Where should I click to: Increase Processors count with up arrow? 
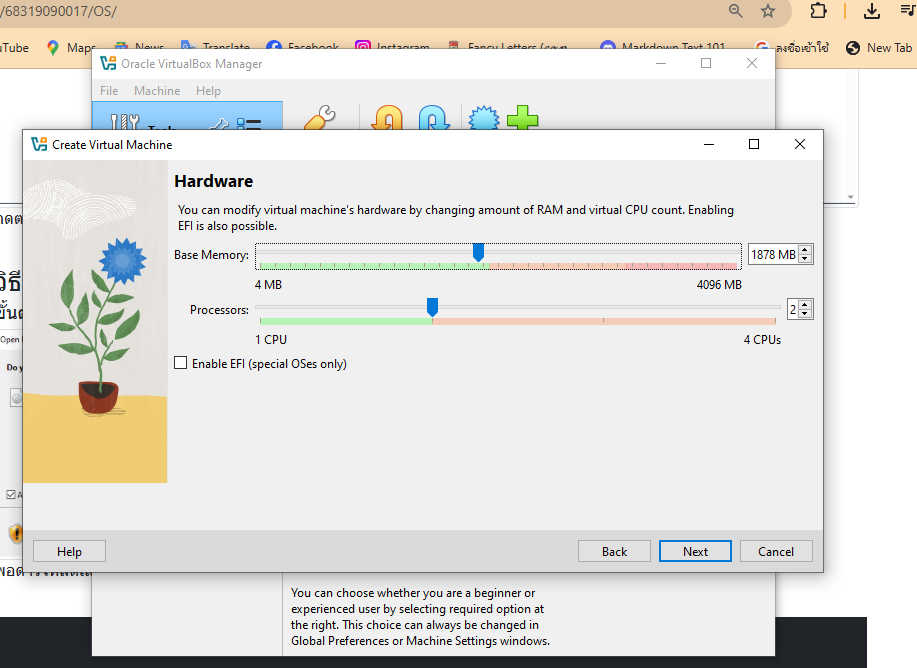click(x=805, y=305)
